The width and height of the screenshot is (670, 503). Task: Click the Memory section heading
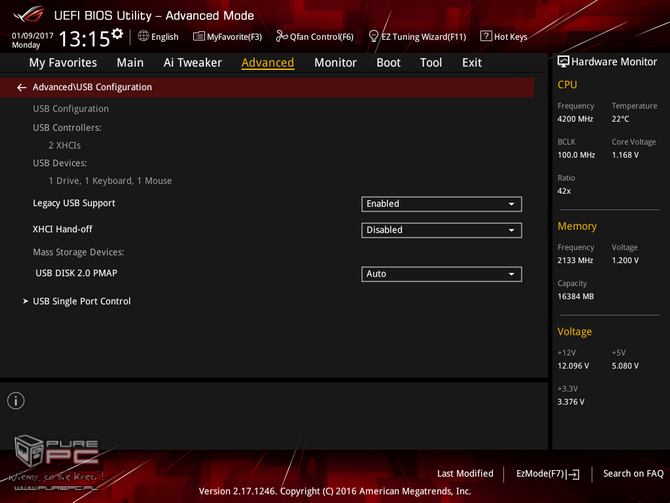[x=577, y=226]
